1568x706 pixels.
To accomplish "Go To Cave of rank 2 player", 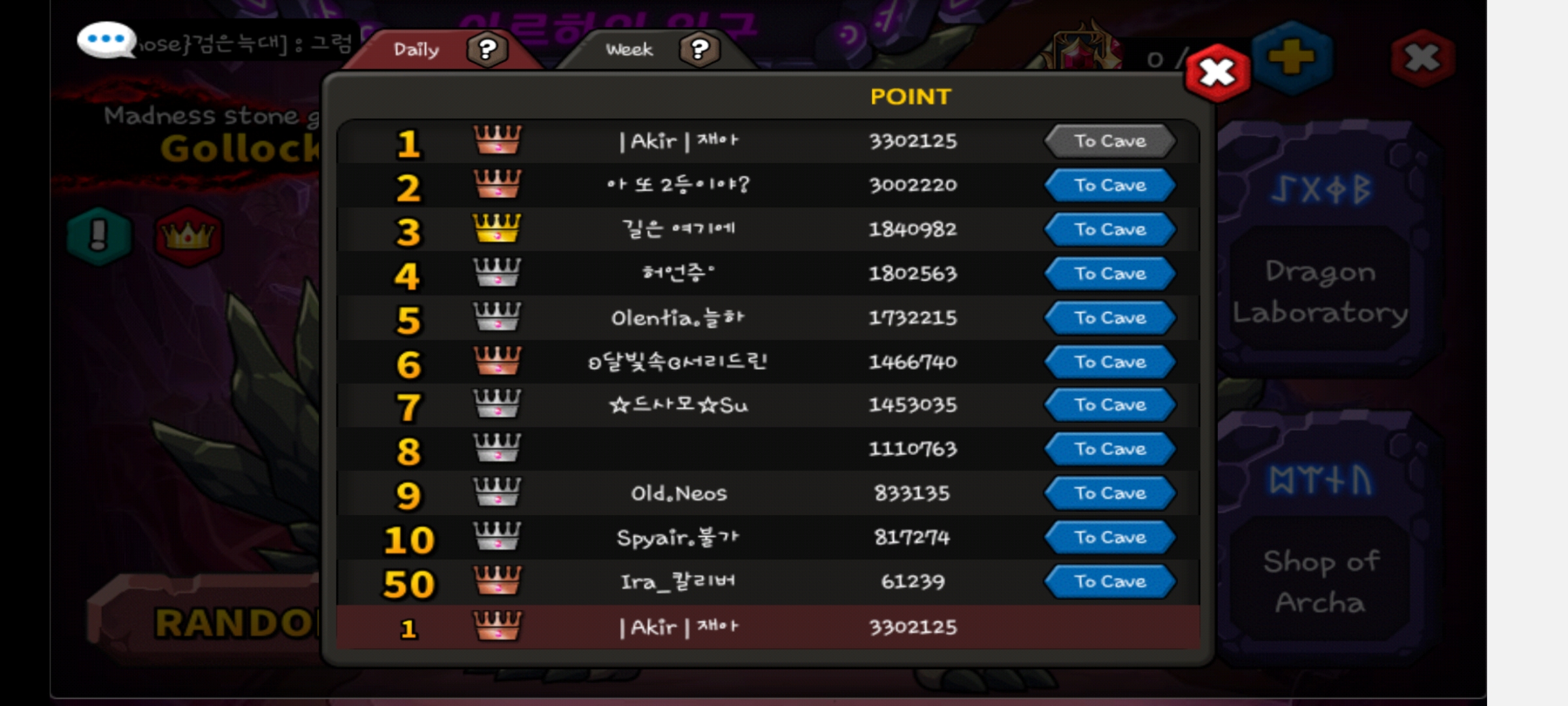I will [x=1110, y=186].
